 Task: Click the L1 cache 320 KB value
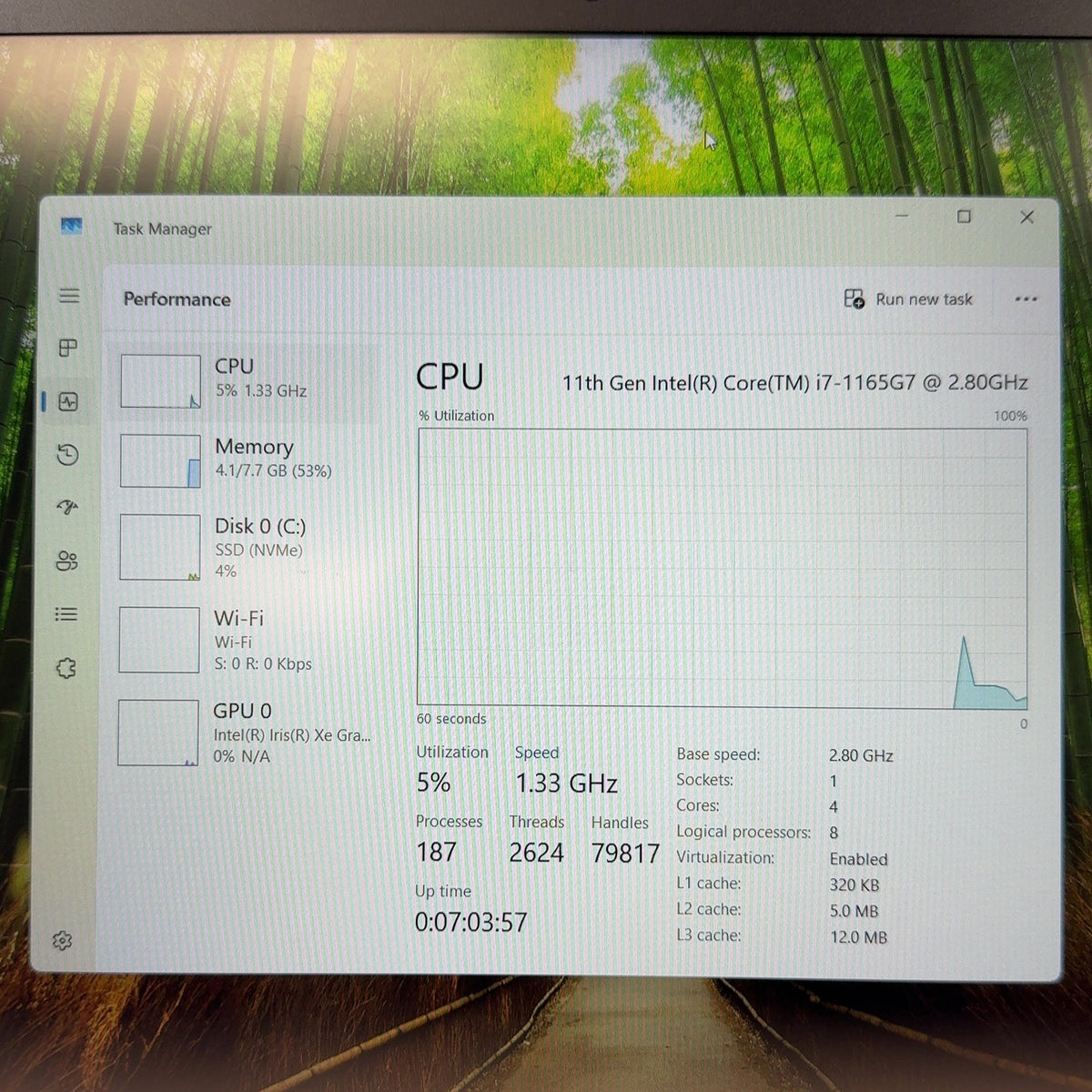click(854, 885)
